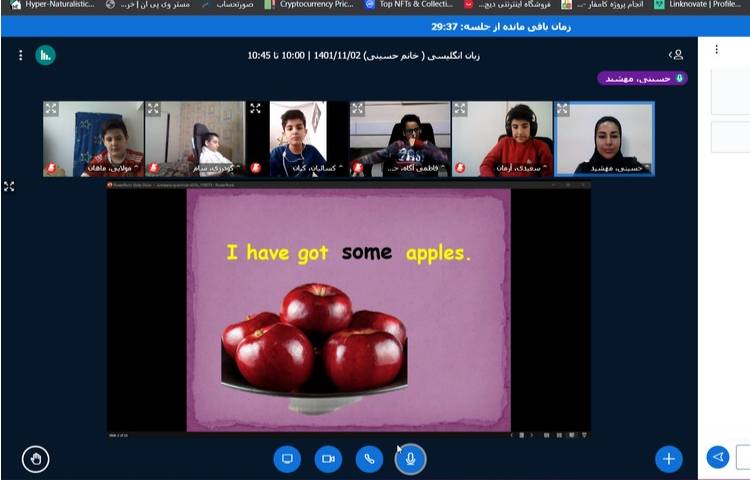
Task: Click the apples slide in the presentation
Action: point(348,310)
